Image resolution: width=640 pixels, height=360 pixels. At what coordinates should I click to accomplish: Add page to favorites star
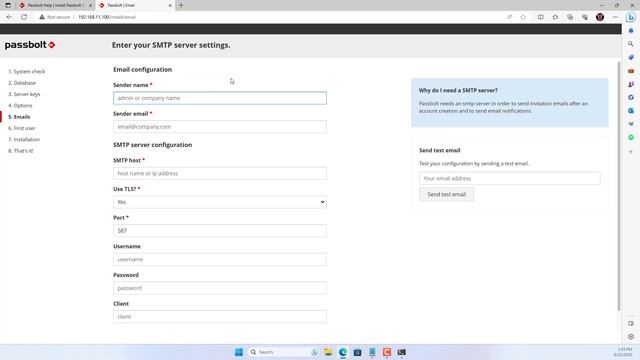click(523, 17)
